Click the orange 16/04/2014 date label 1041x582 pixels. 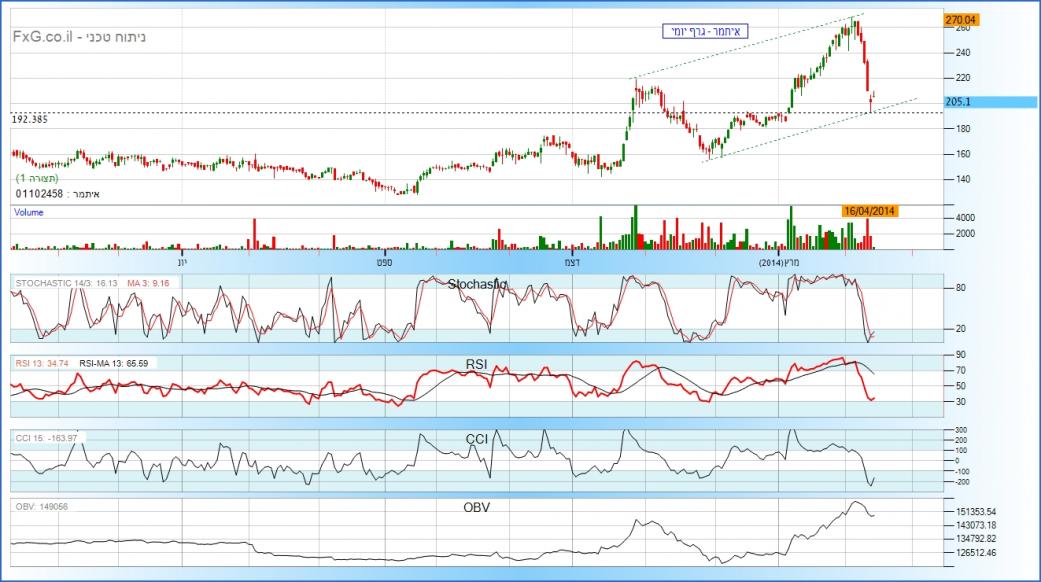[869, 210]
